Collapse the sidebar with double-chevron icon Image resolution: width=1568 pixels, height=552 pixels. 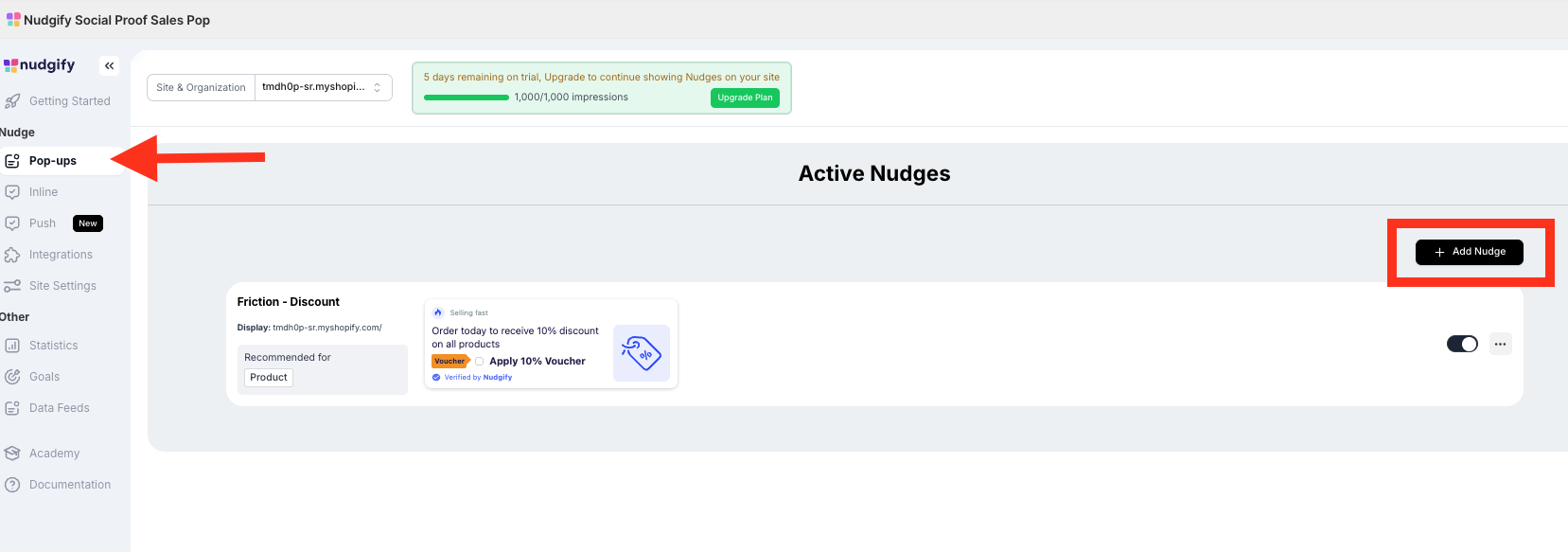[x=110, y=65]
